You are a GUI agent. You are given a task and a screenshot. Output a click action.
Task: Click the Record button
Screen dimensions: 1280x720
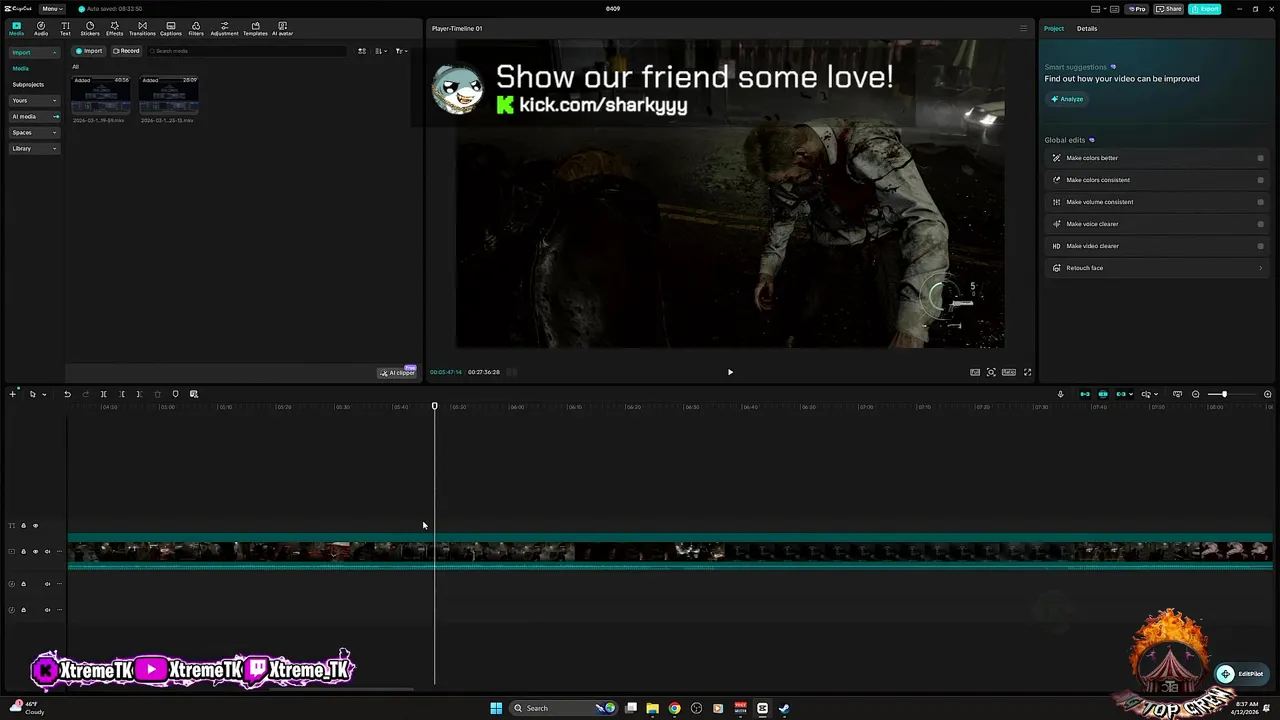[126, 51]
